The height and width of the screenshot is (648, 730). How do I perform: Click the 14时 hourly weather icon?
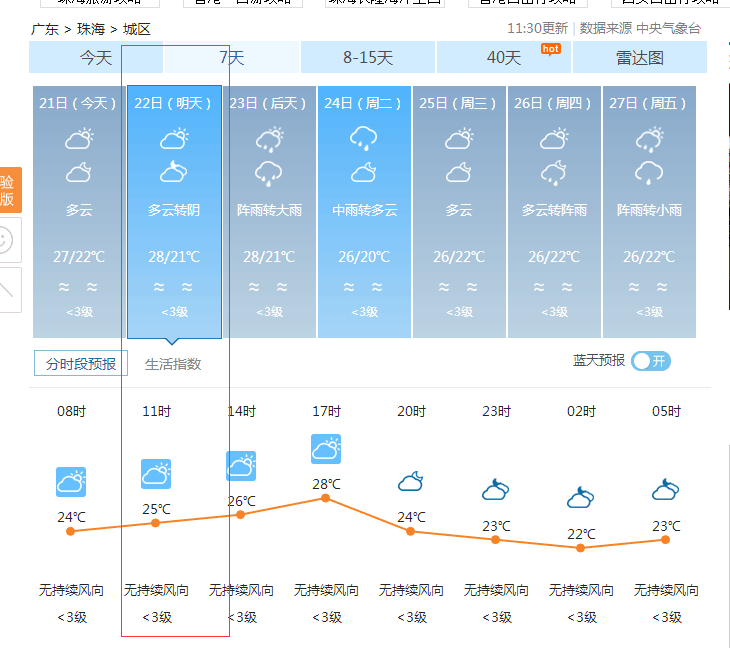click(241, 466)
